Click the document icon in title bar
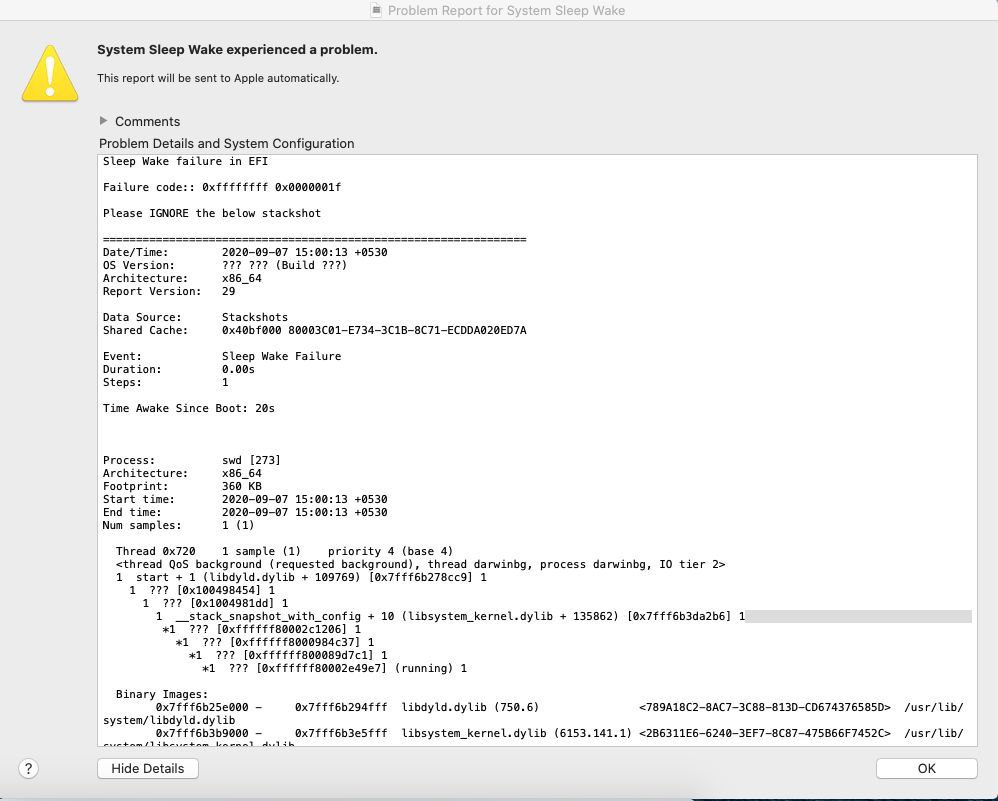The height and width of the screenshot is (801, 998). [x=376, y=10]
